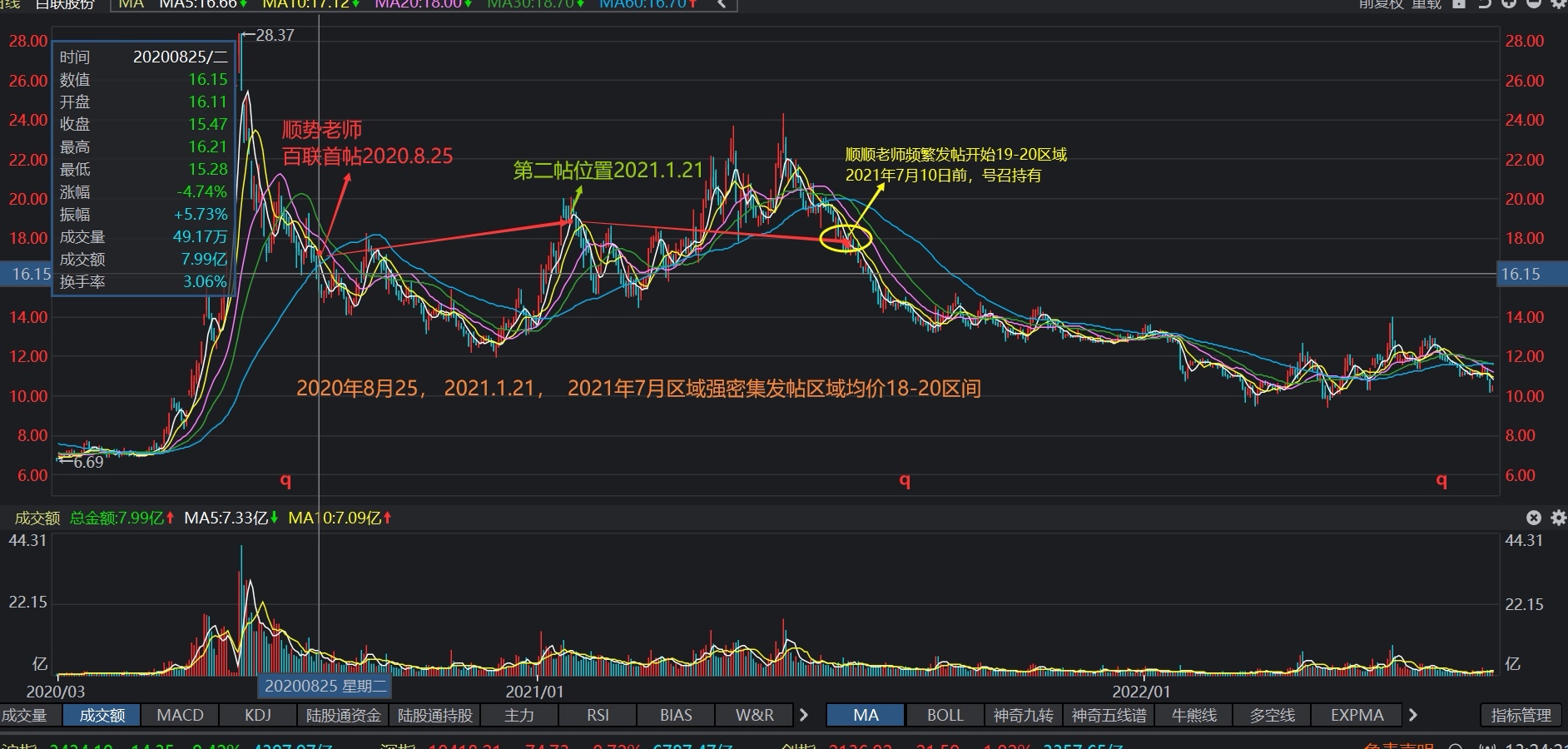Expand more main-chart indicators after EXPMA
The image size is (1568, 749).
(x=1412, y=715)
